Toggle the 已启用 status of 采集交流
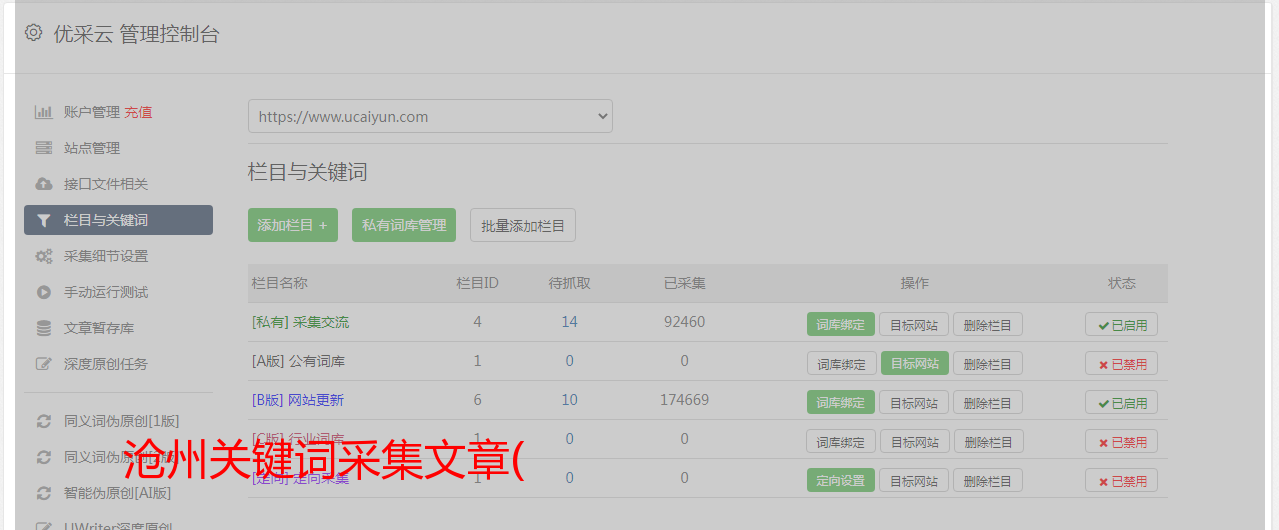The height and width of the screenshot is (530, 1279). click(x=1122, y=324)
